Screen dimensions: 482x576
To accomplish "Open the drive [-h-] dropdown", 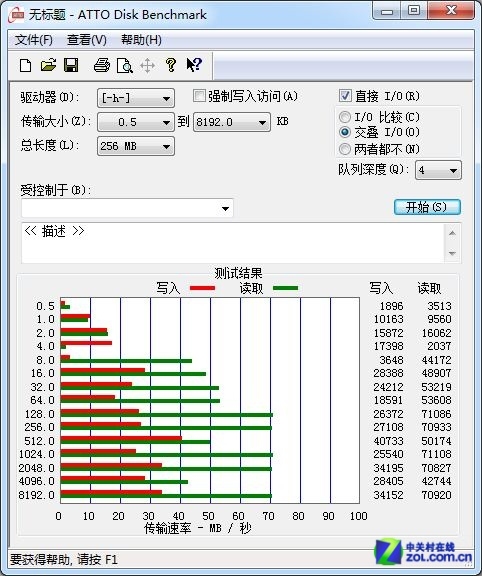I will pos(136,98).
